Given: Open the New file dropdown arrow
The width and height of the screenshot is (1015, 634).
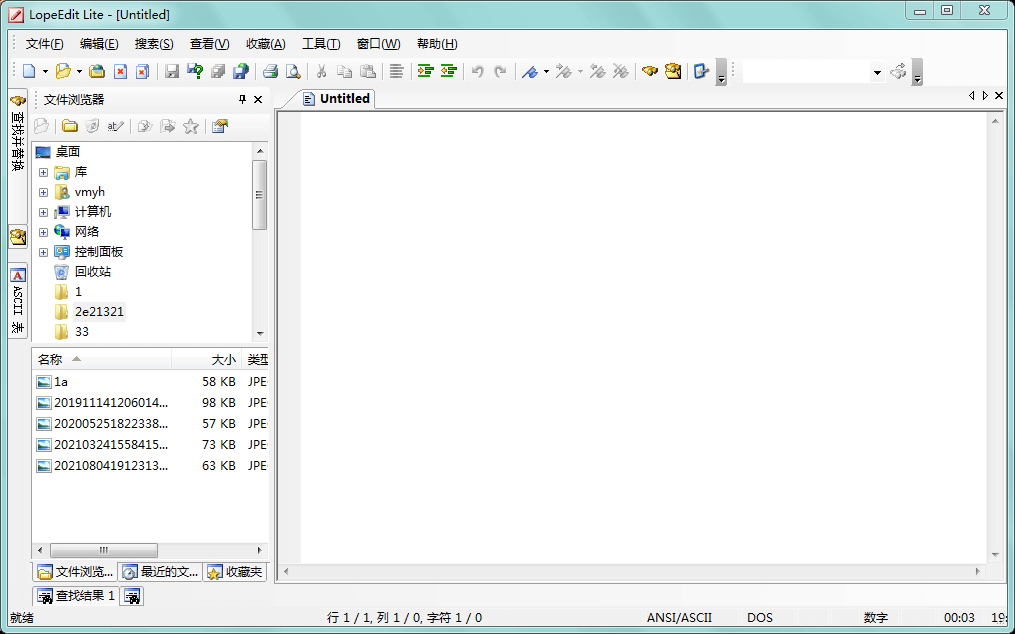Looking at the screenshot, I should (45, 72).
